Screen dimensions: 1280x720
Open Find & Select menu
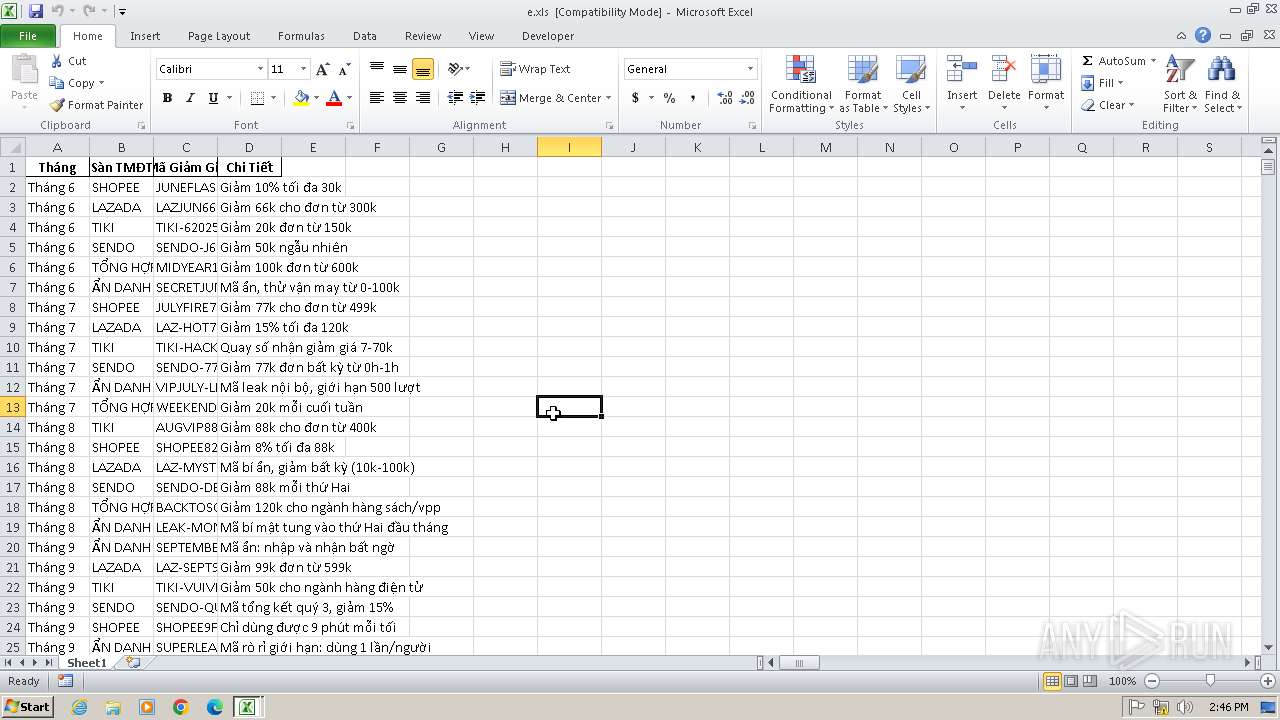point(1222,84)
